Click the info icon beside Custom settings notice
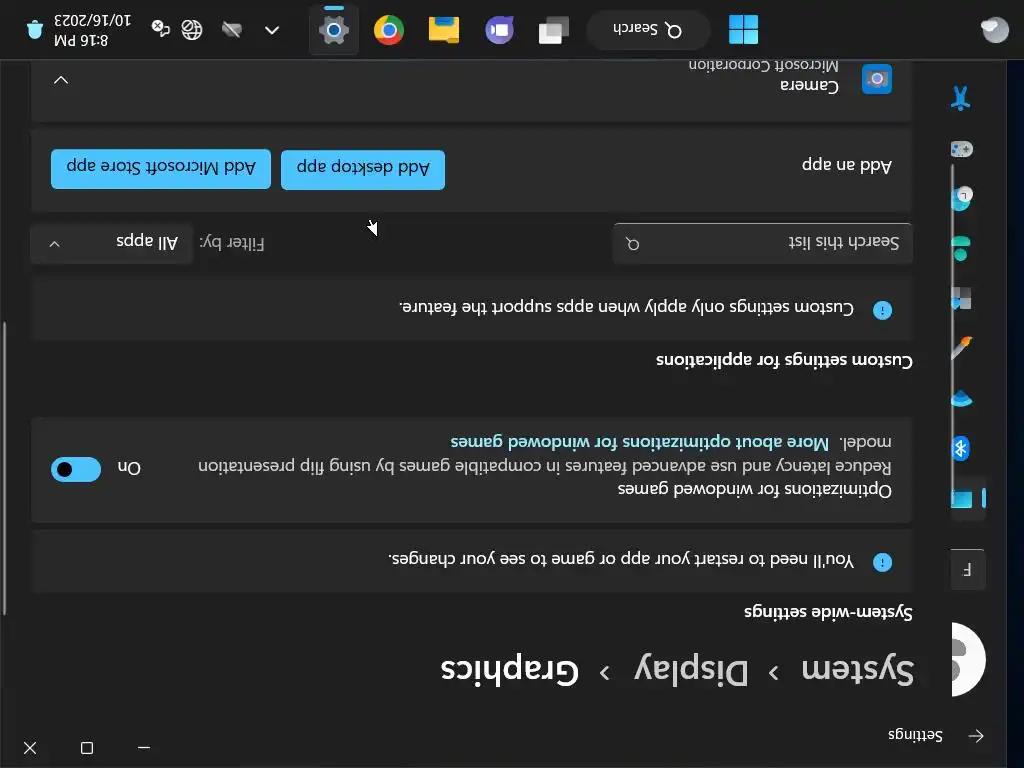1024x768 pixels. point(882,310)
